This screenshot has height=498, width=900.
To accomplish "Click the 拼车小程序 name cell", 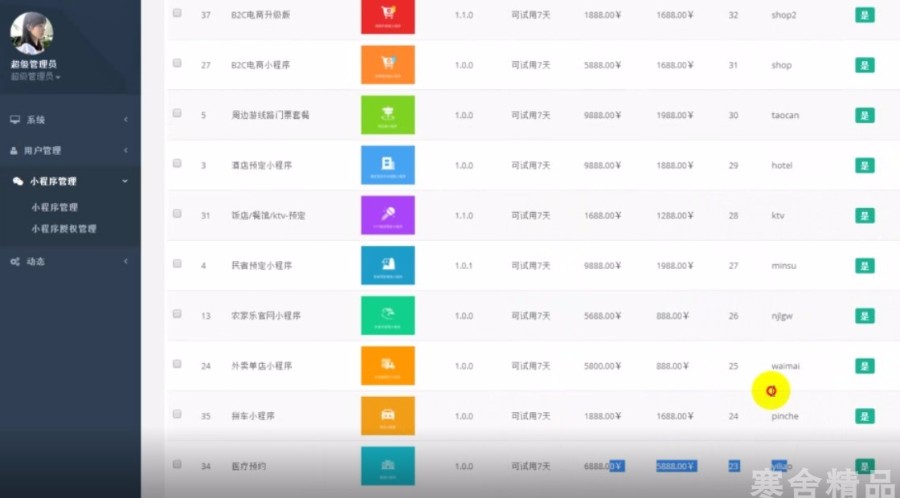I will (253, 415).
